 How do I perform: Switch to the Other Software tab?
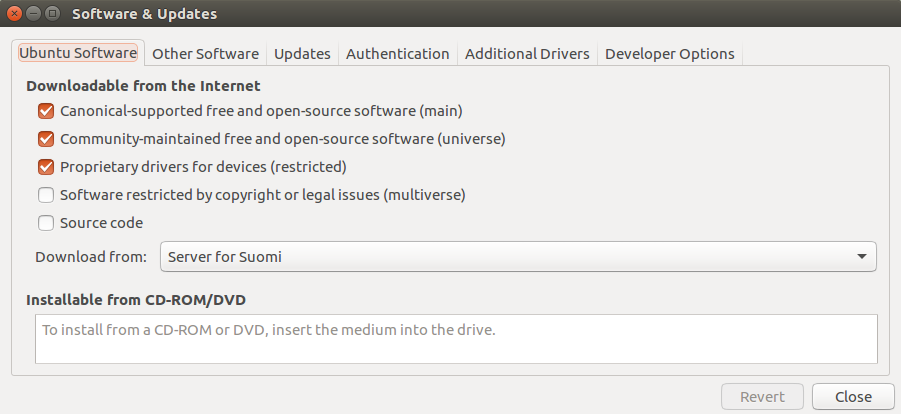206,54
